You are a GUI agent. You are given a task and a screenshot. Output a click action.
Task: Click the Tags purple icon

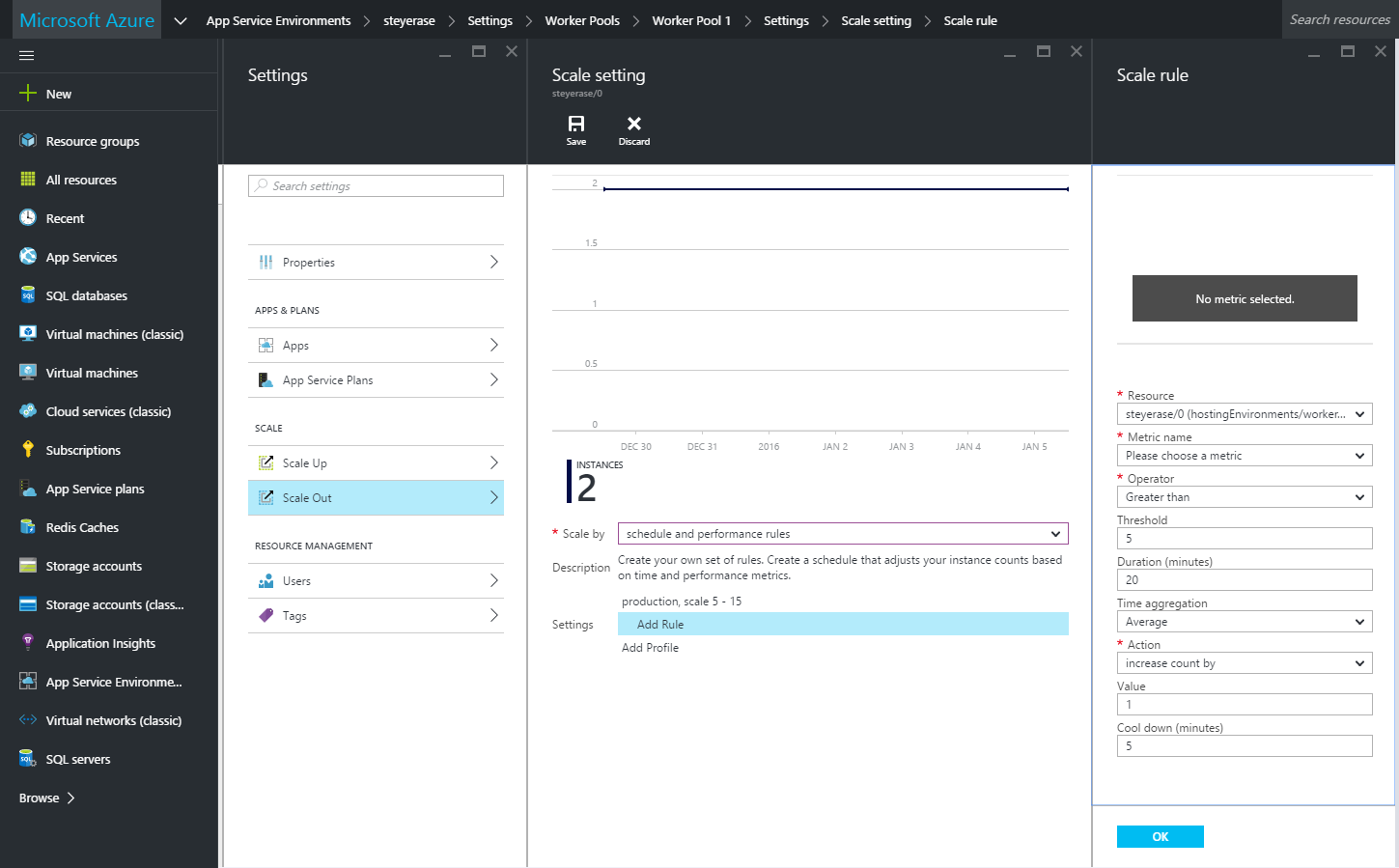266,615
